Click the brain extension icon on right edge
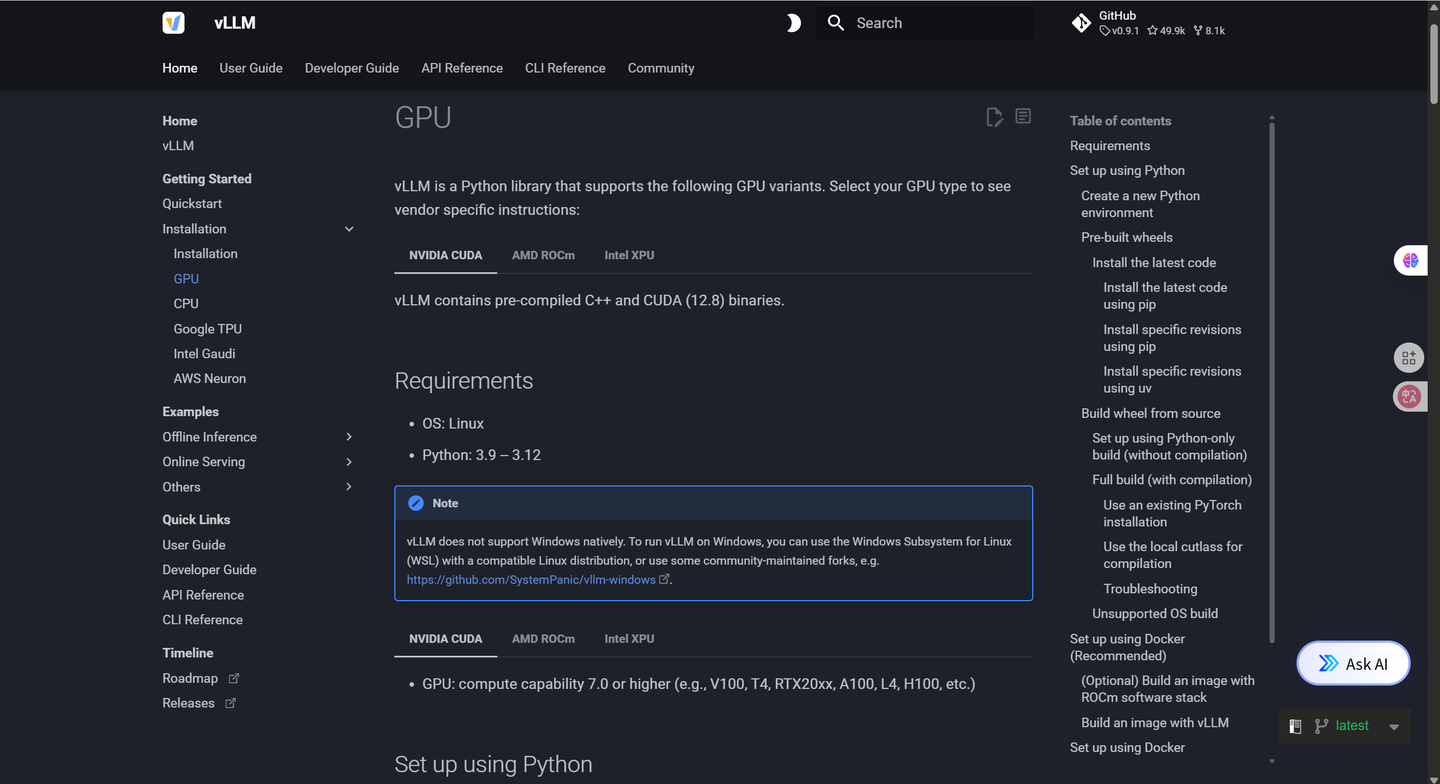Image resolution: width=1440 pixels, height=784 pixels. (x=1410, y=261)
